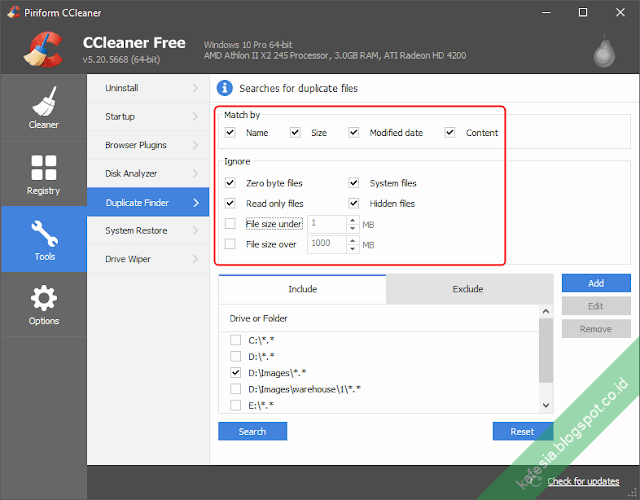Check the D:\*.* drive checkbox
Viewport: 640px width, 500px height.
click(236, 356)
